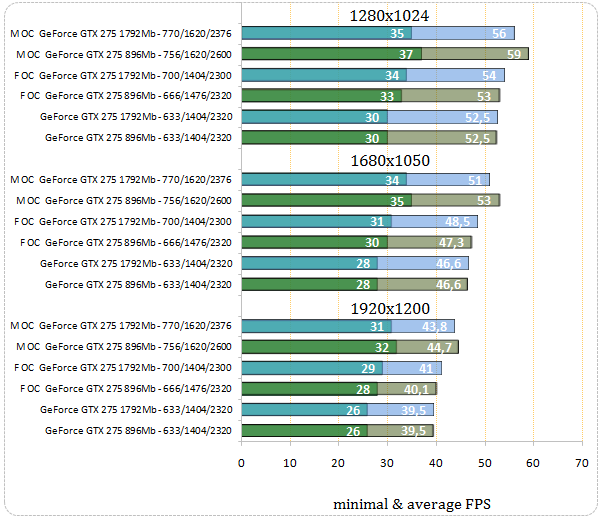
Task: Click the average value 51 label
Action: 475,180
